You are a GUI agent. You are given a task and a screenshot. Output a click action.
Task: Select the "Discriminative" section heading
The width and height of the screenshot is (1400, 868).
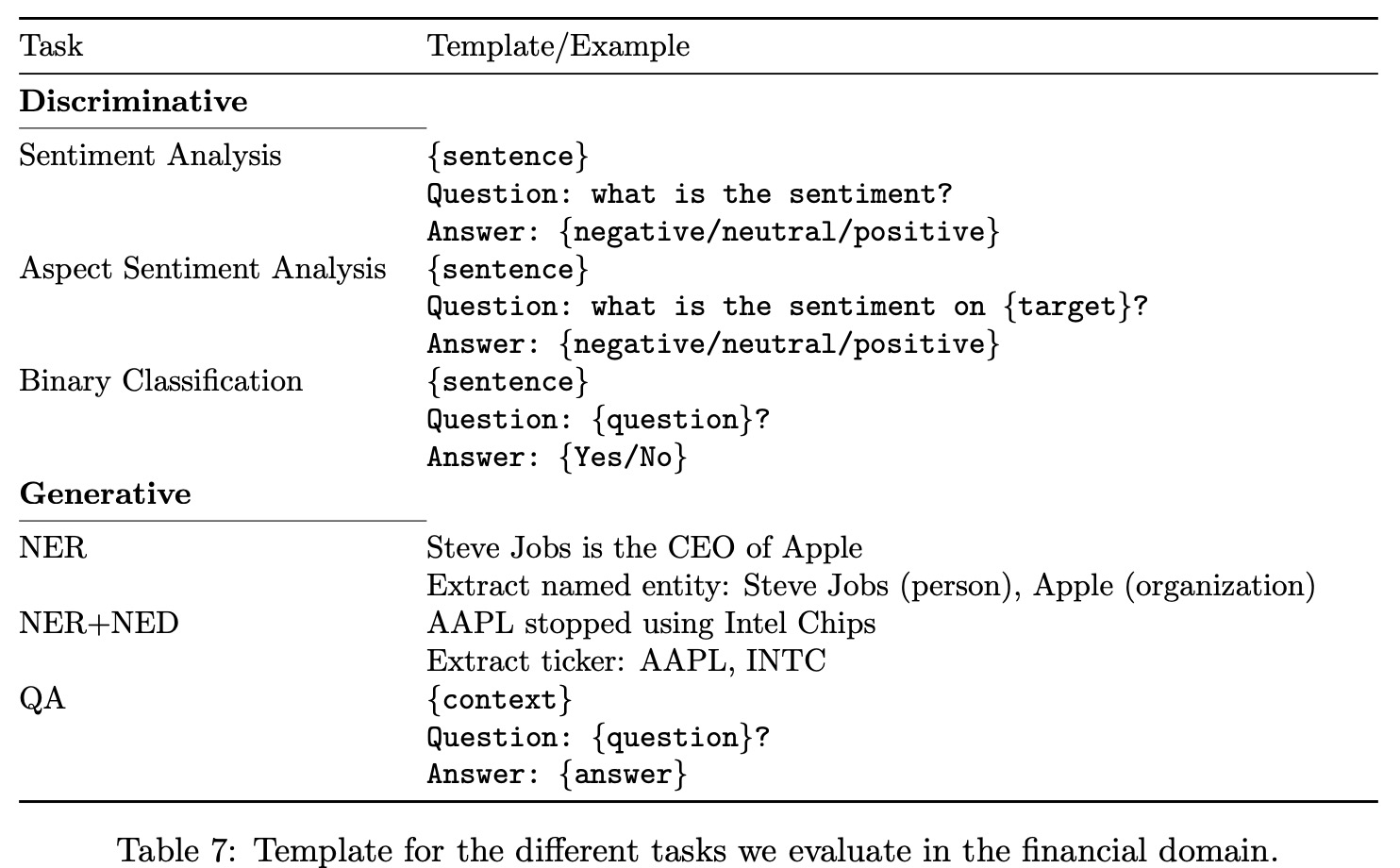(133, 102)
